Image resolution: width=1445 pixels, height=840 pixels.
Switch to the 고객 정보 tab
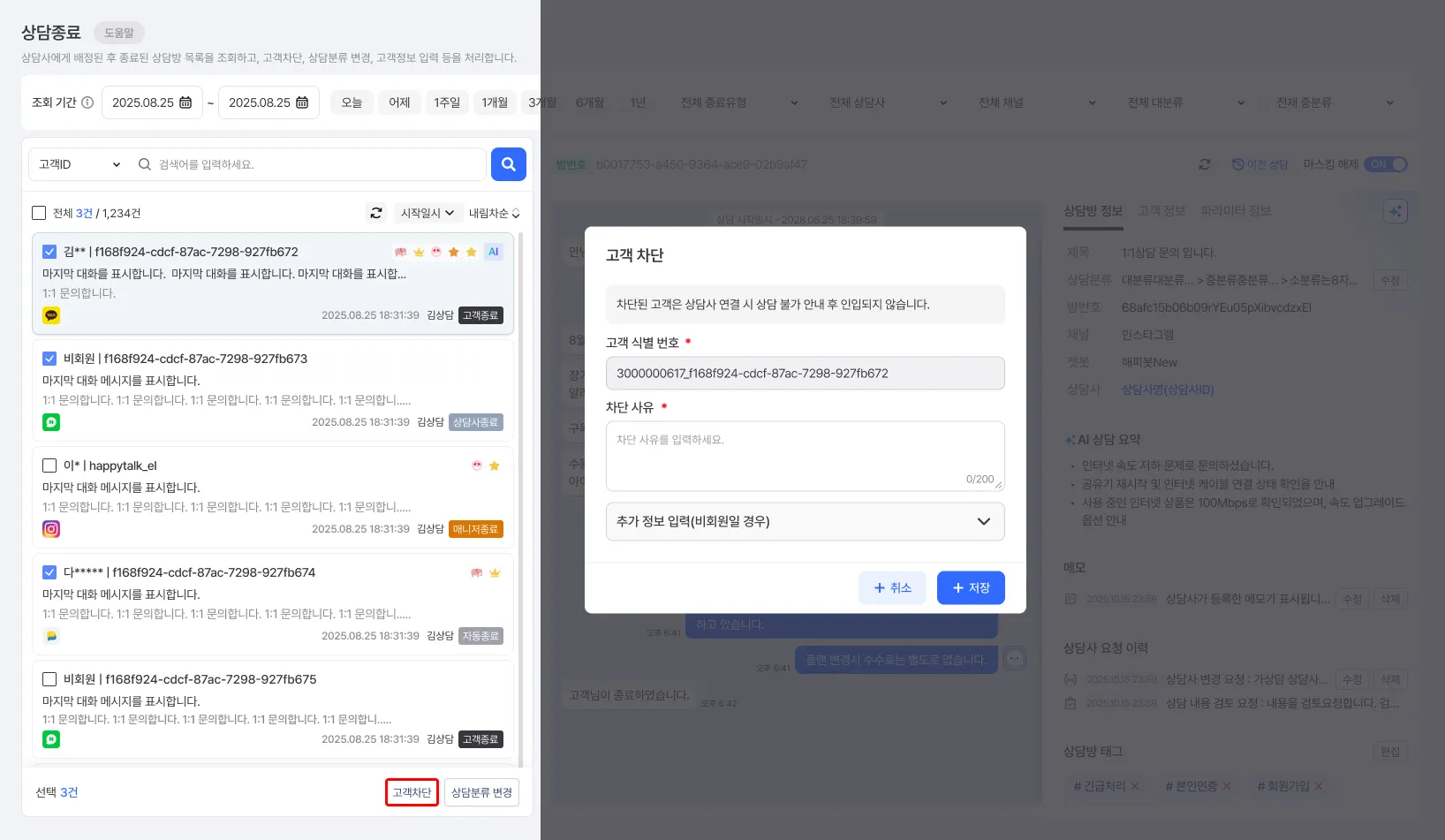click(x=1161, y=211)
